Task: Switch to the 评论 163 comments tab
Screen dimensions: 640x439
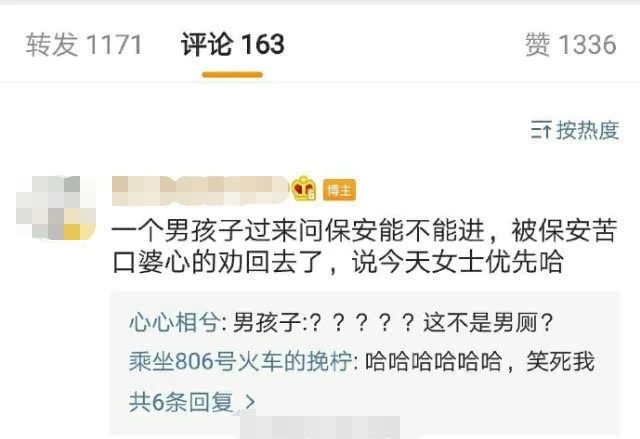Action: tap(233, 44)
